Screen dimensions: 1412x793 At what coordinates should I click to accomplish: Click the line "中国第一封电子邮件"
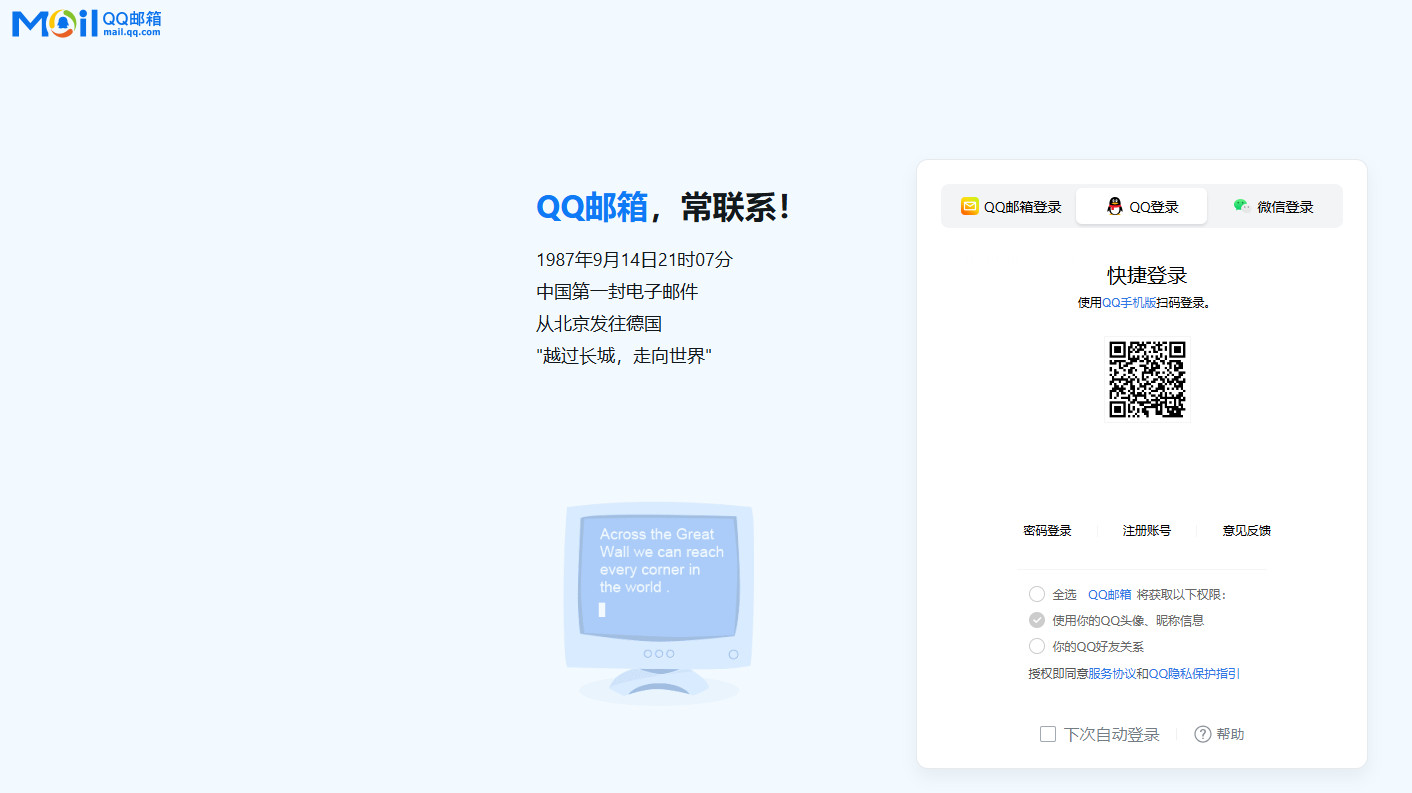[617, 292]
